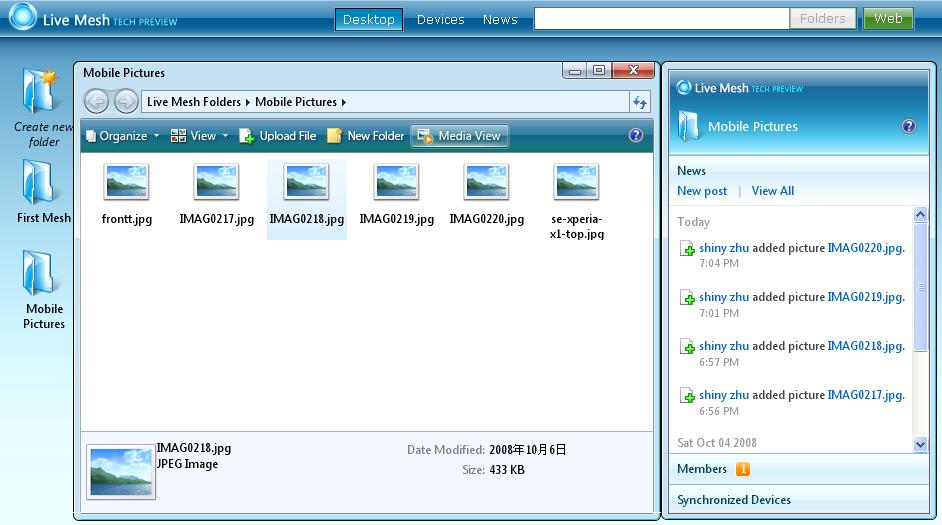Open IMAG0218.jpg link in news feed
Screen dimensions: 942x525
866,346
